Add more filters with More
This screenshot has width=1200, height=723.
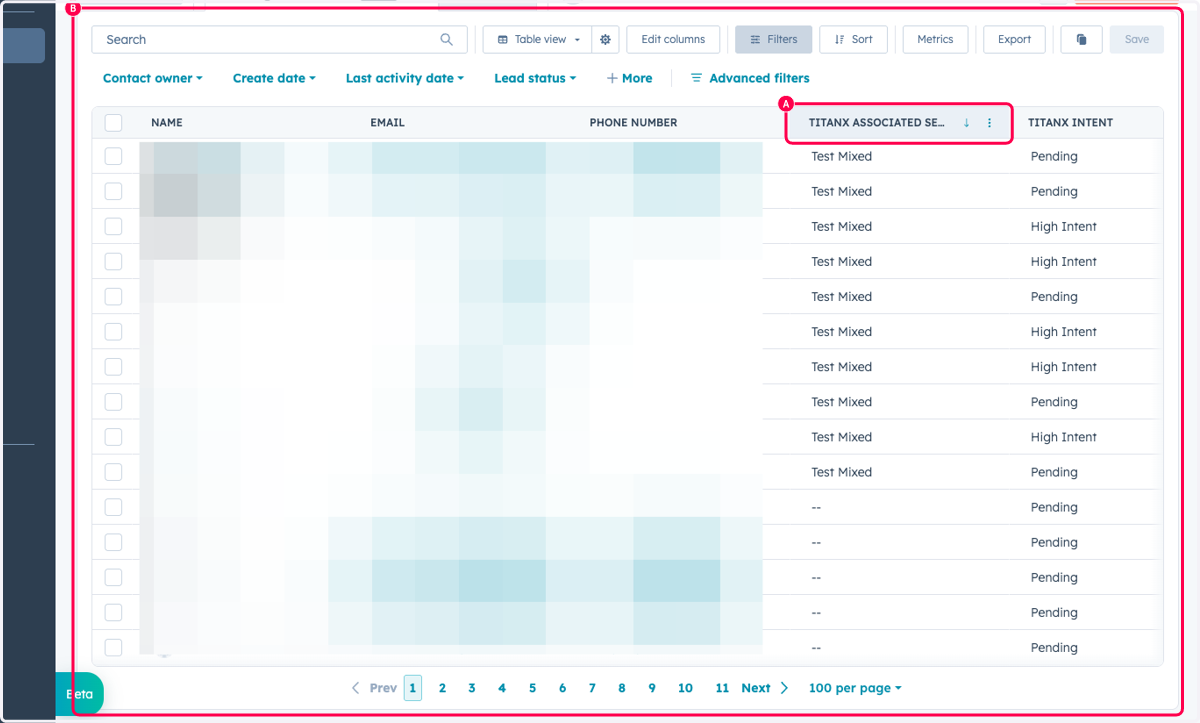point(629,78)
